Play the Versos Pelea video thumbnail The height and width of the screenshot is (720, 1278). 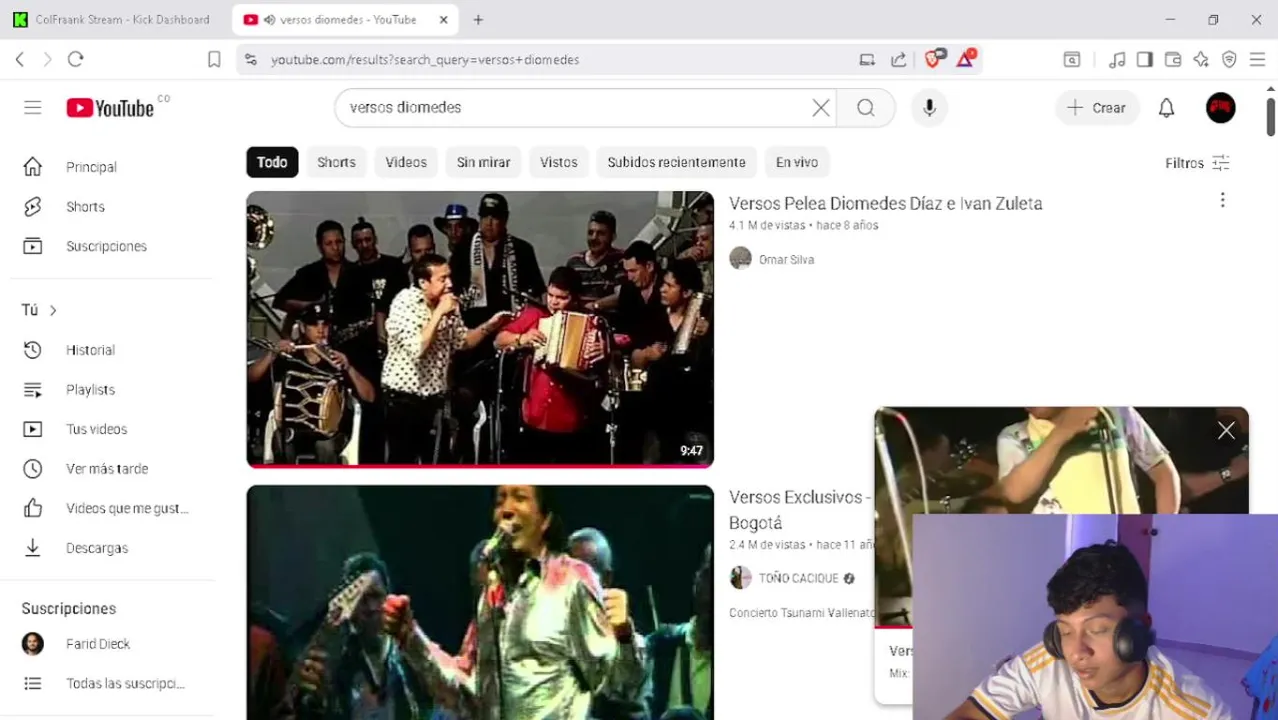(x=480, y=328)
